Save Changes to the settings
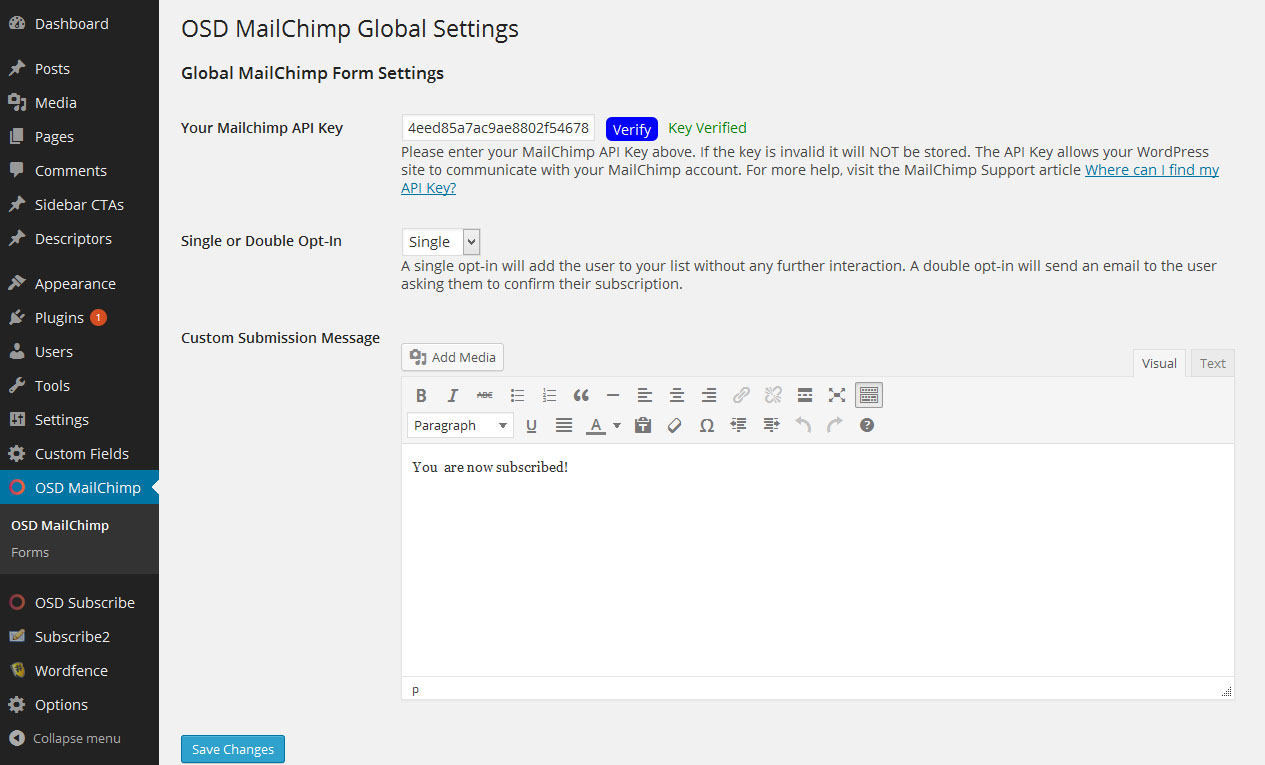This screenshot has width=1265, height=765. 233,749
